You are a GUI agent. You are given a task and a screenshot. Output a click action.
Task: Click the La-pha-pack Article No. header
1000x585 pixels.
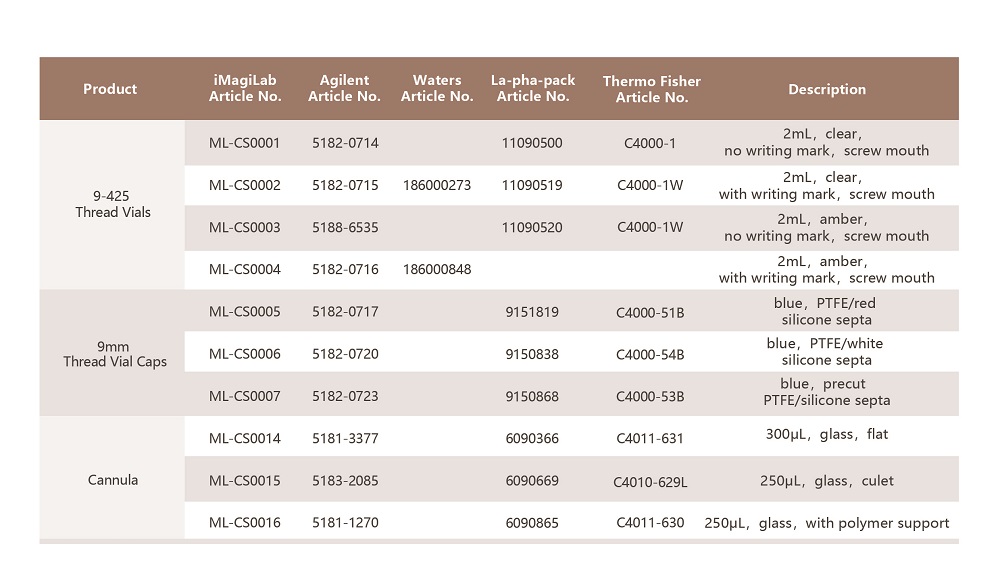pos(532,89)
